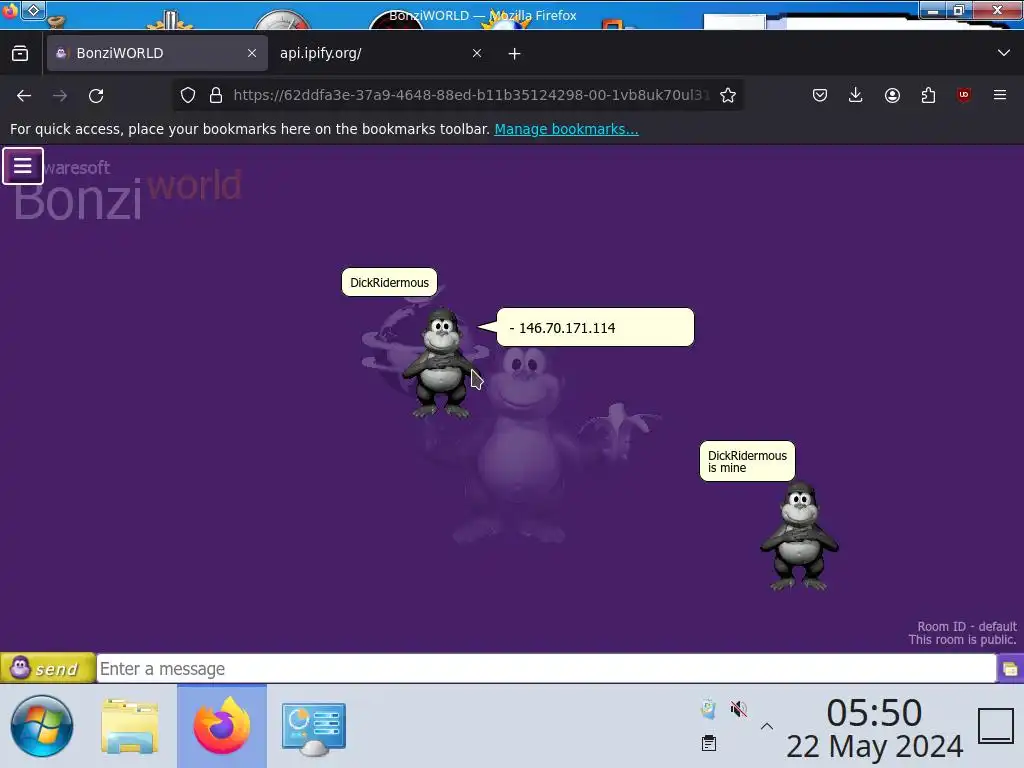Click the keep-on-all-desktops pin icon in title bar

point(33,10)
